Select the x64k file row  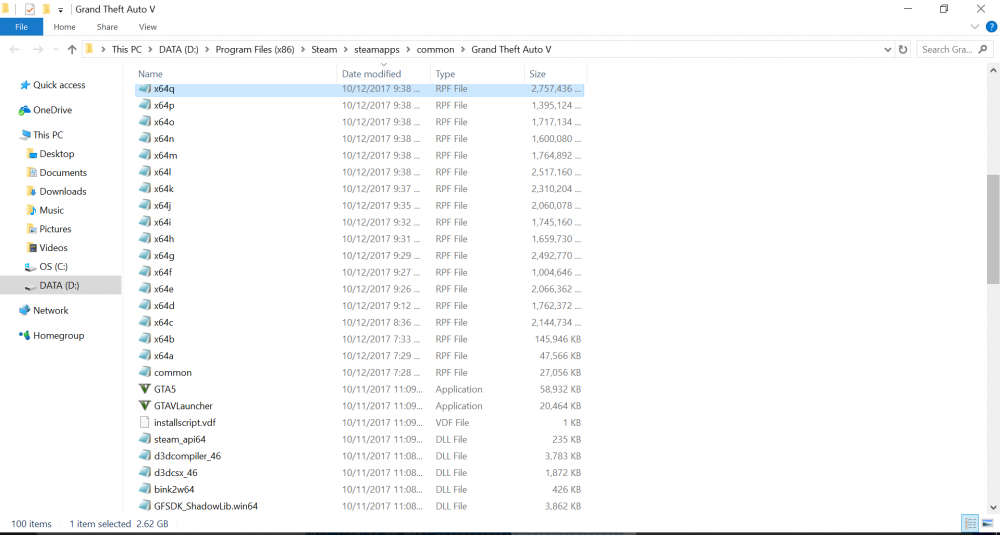pos(360,189)
